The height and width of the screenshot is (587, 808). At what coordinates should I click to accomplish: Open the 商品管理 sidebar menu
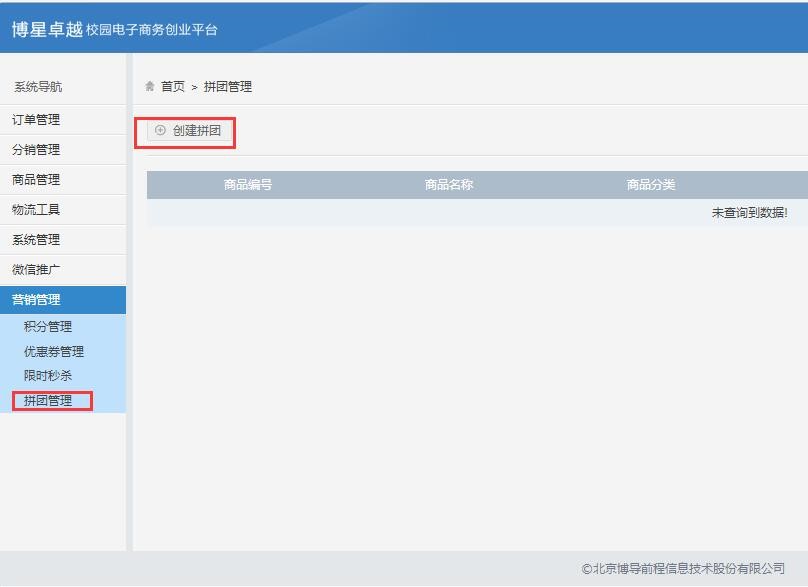36,180
